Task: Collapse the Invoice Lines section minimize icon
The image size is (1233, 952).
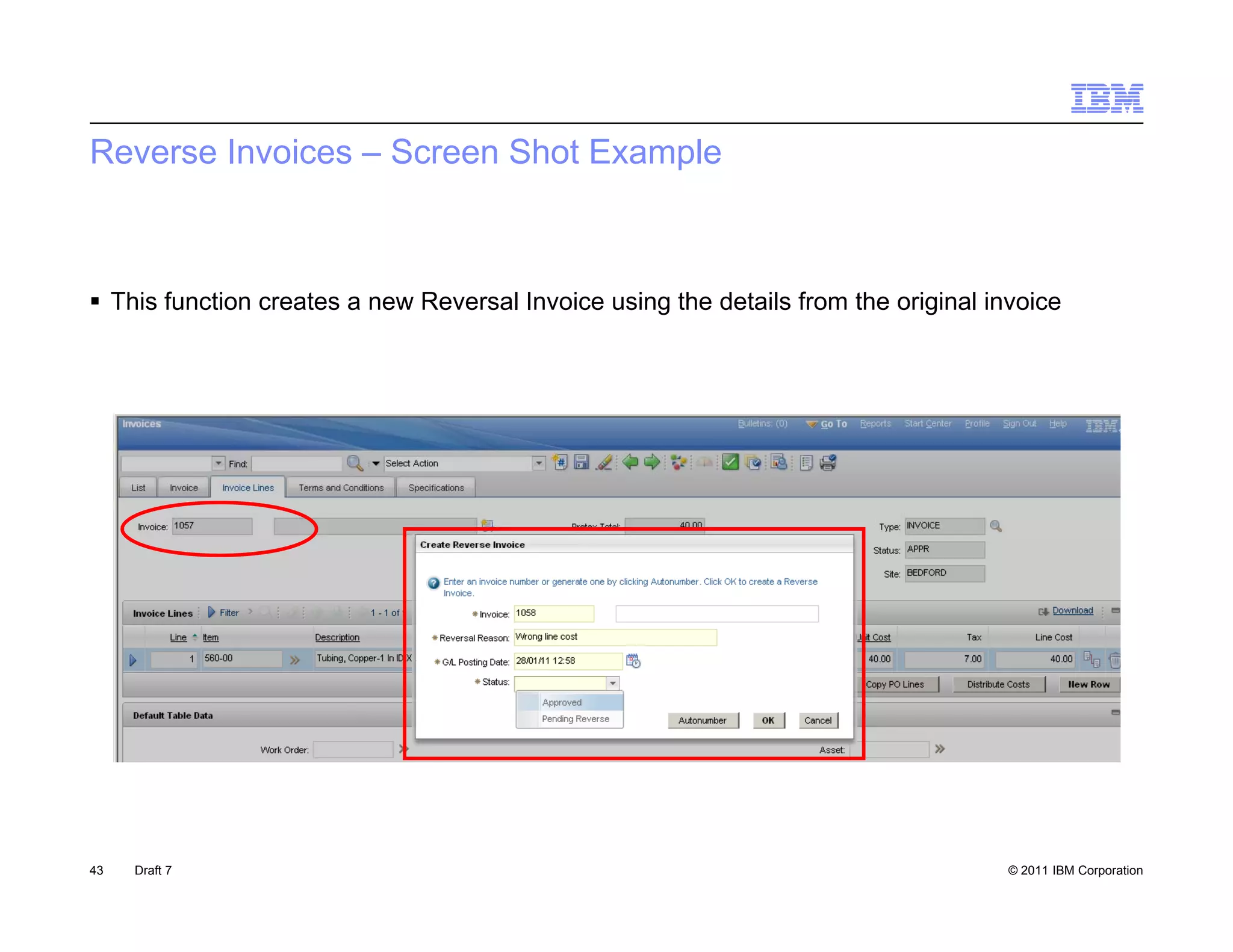Action: coord(1116,610)
